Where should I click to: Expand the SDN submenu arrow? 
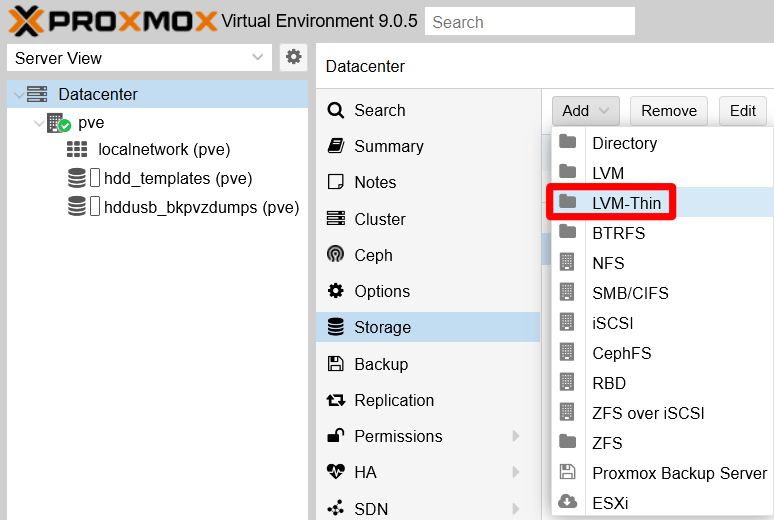click(x=516, y=508)
